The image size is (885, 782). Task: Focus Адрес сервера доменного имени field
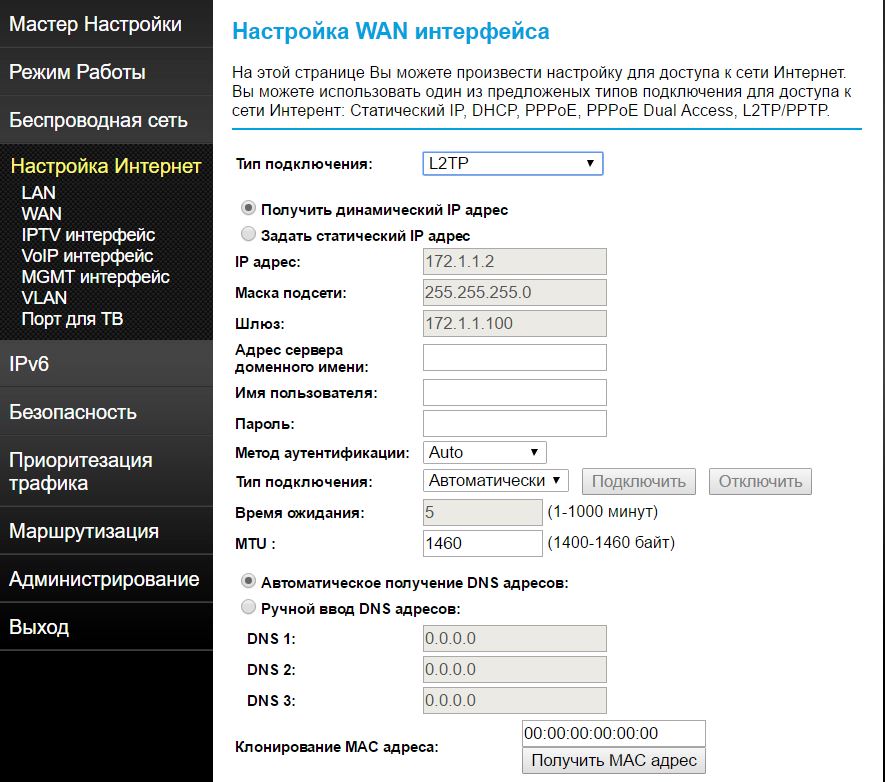click(x=515, y=358)
